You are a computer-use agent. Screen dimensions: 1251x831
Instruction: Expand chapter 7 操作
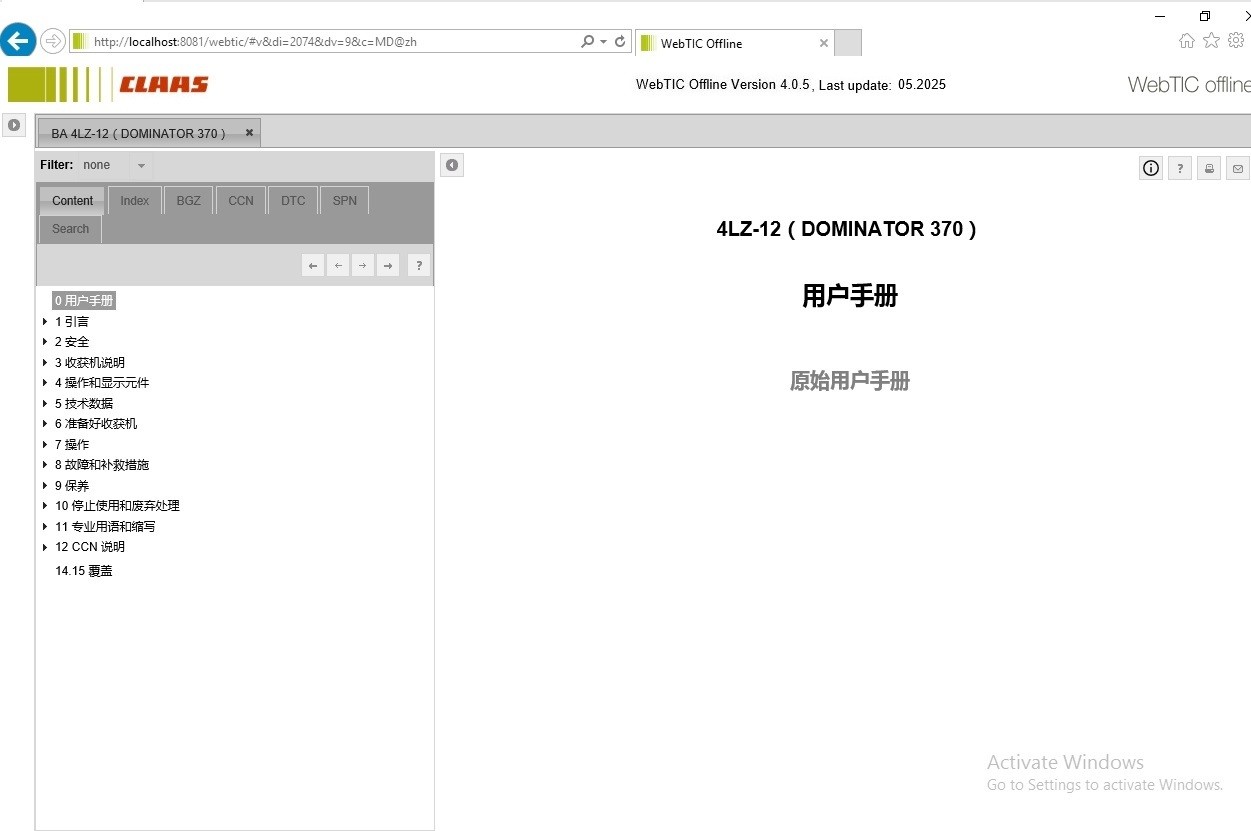(x=45, y=445)
